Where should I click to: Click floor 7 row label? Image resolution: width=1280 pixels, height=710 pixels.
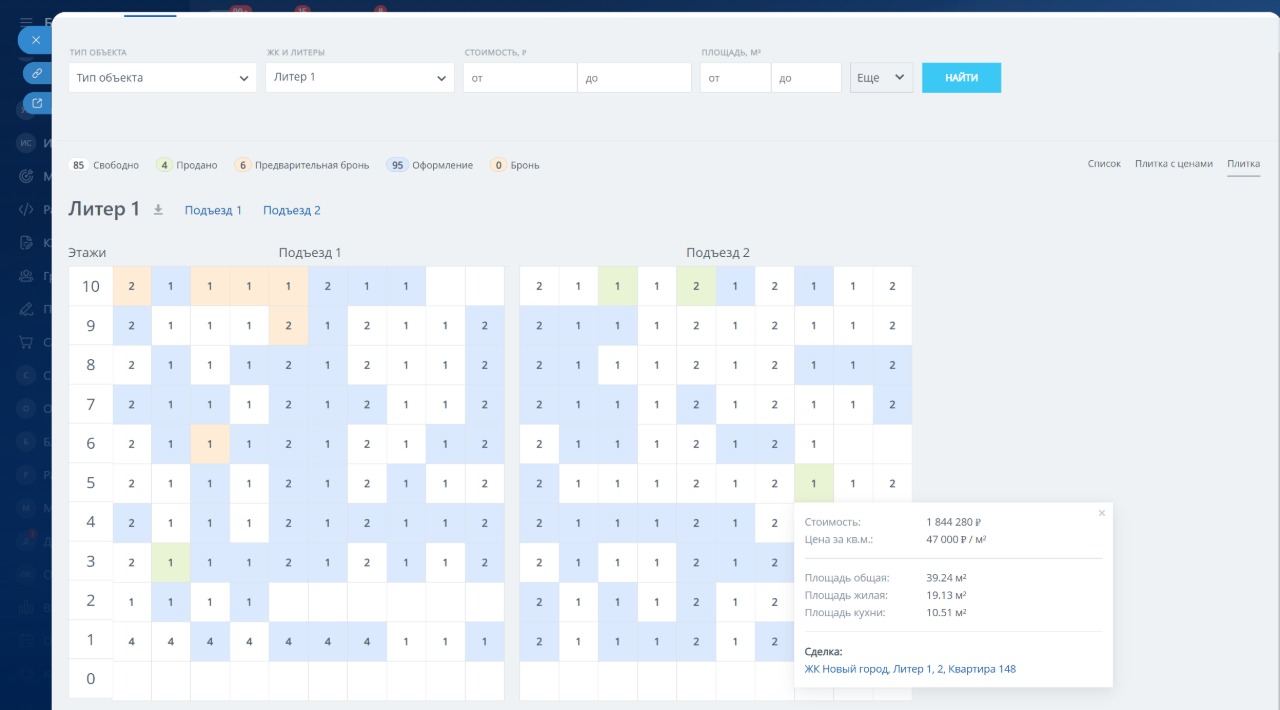(x=90, y=405)
